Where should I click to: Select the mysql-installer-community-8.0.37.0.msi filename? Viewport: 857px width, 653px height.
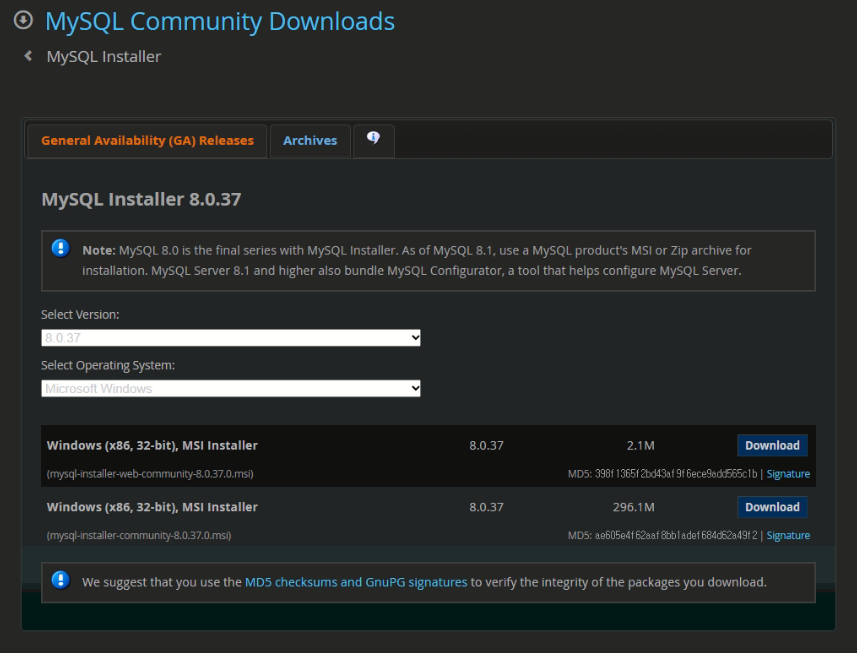tap(139, 536)
